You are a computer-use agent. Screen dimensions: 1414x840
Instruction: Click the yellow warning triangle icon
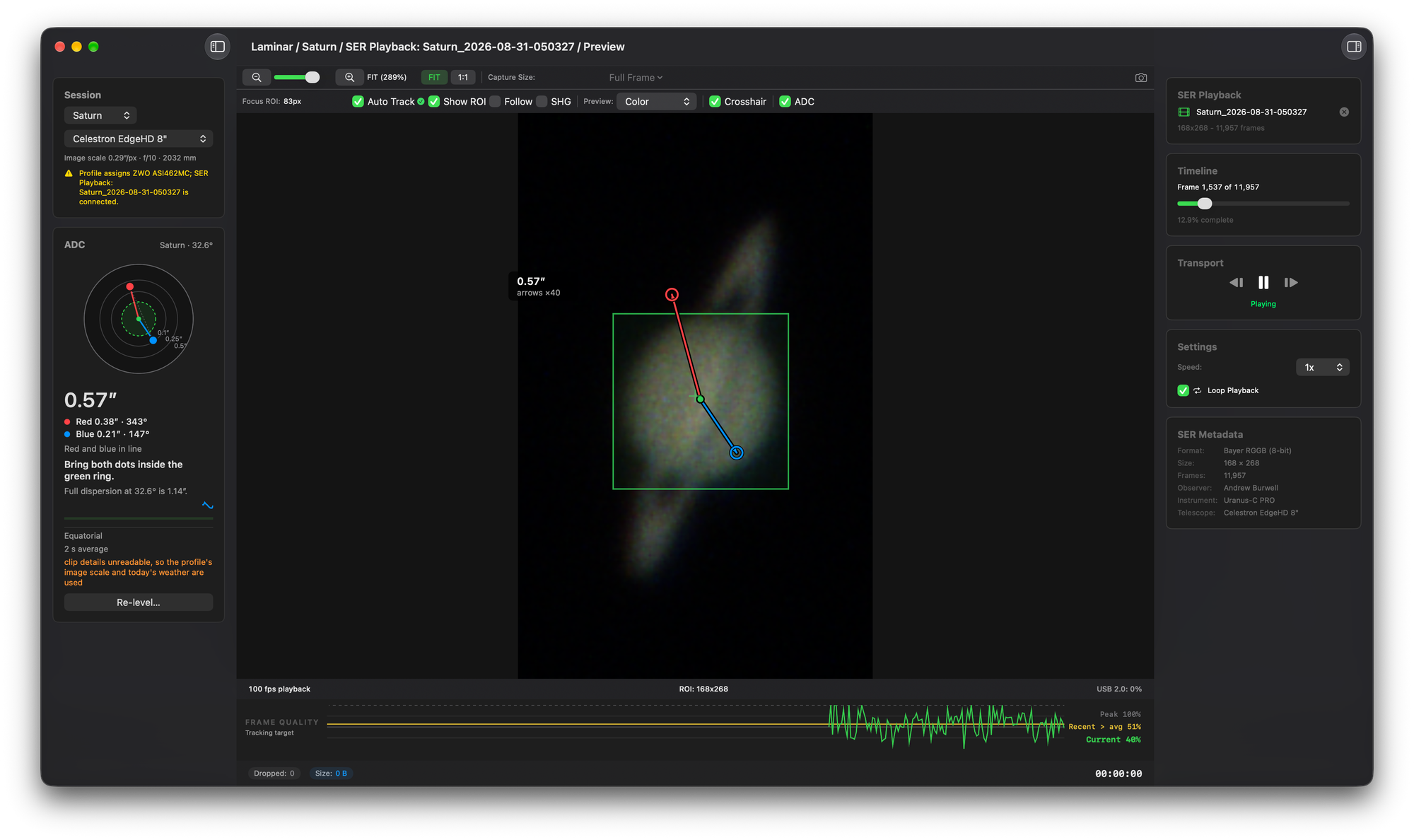coord(69,173)
